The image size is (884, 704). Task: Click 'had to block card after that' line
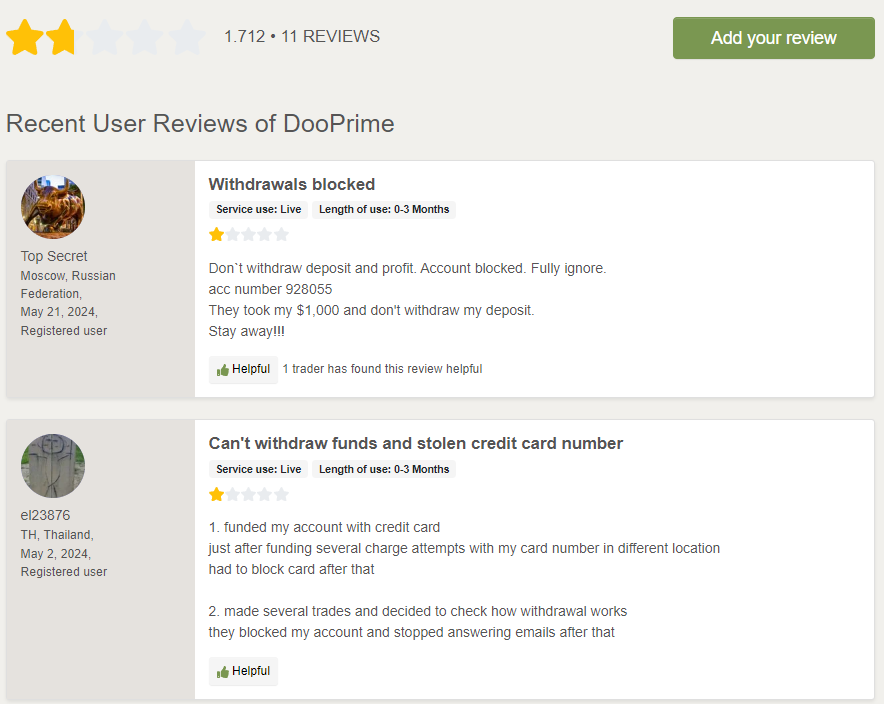[x=291, y=569]
